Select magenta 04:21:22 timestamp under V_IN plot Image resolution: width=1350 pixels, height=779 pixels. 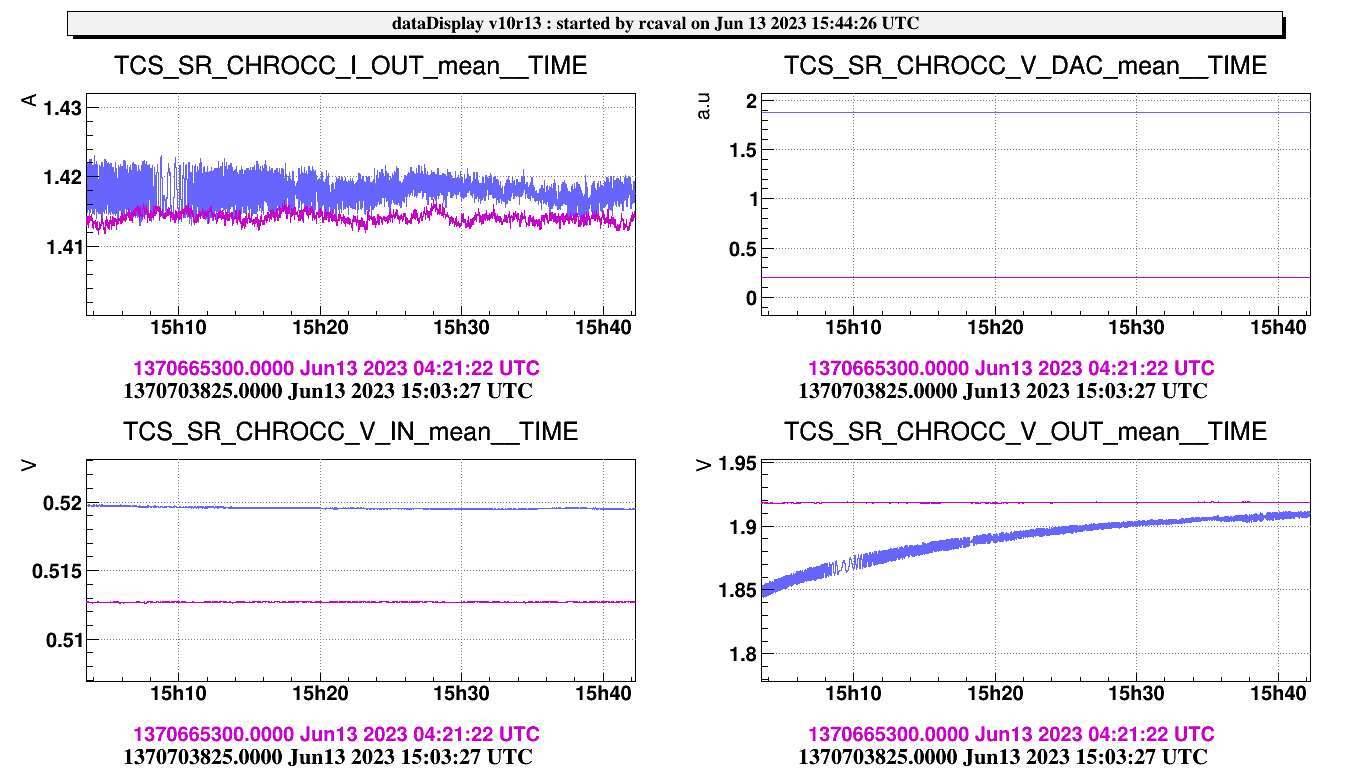pos(336,735)
